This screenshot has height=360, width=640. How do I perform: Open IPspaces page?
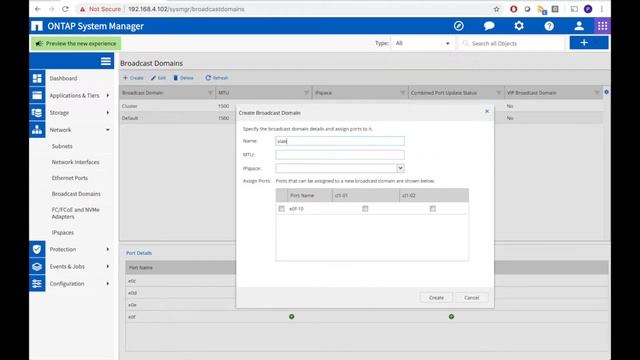[x=63, y=232]
